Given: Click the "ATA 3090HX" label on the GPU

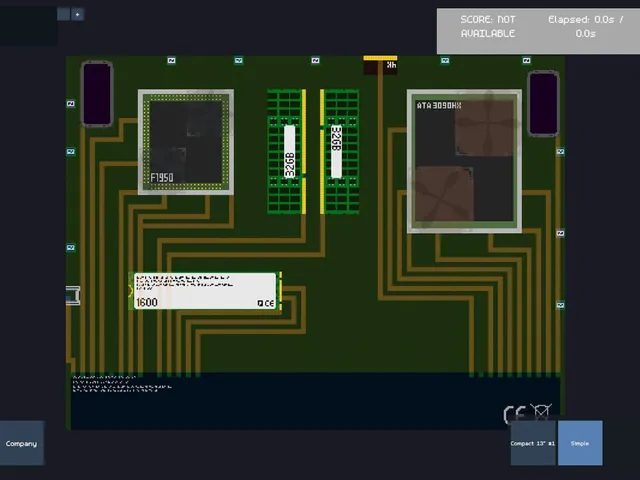Looking at the screenshot, I should point(439,105).
